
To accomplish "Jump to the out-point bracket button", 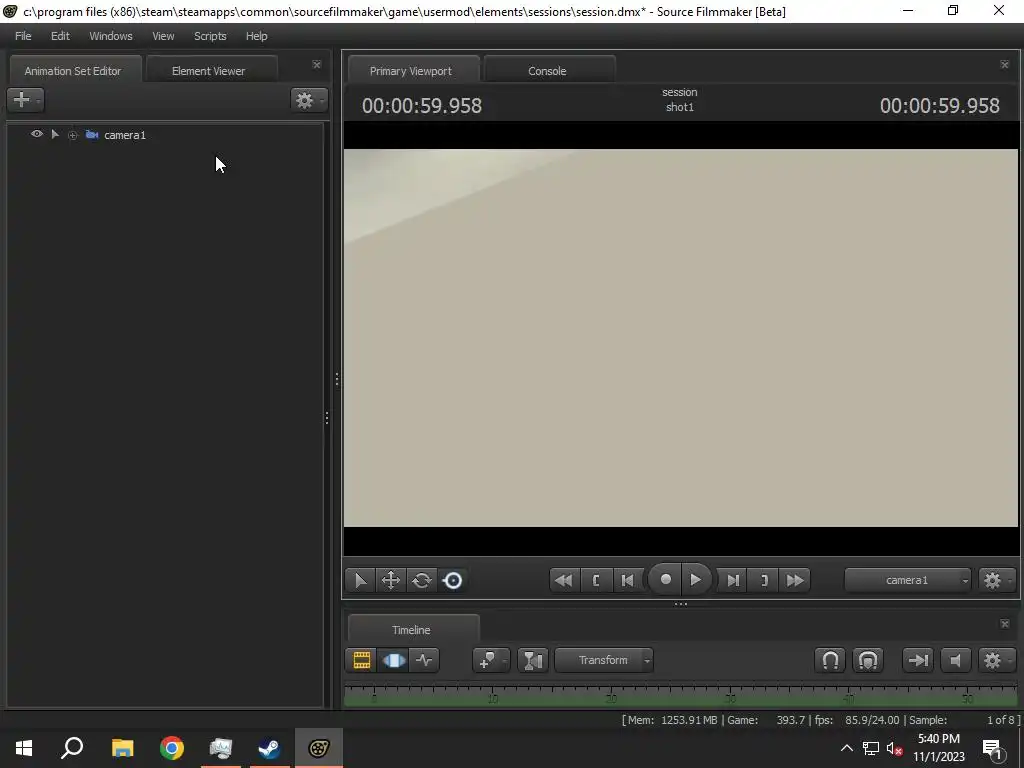I will [x=764, y=580].
